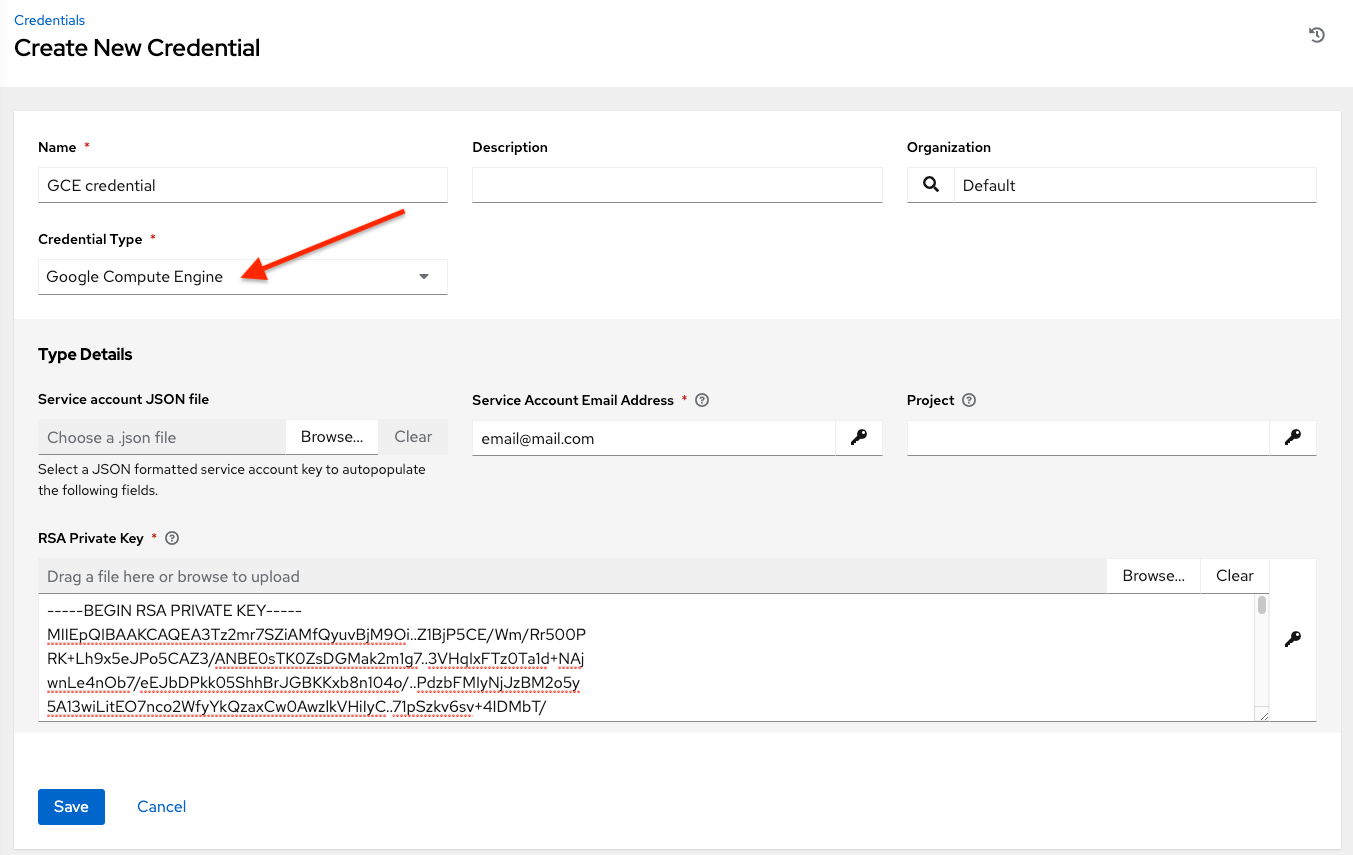Clear the RSA Private Key upload
Image resolution: width=1353 pixels, height=855 pixels.
pos(1234,575)
